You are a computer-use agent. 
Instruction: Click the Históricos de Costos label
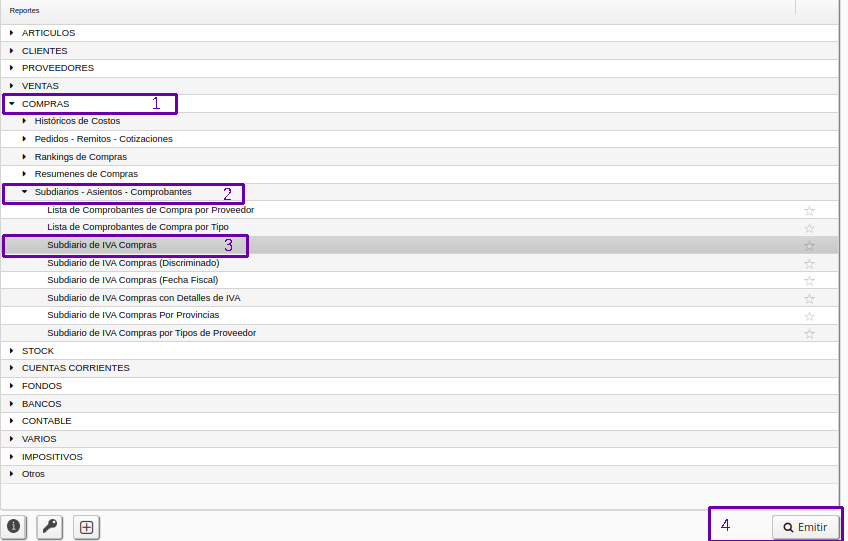point(77,121)
